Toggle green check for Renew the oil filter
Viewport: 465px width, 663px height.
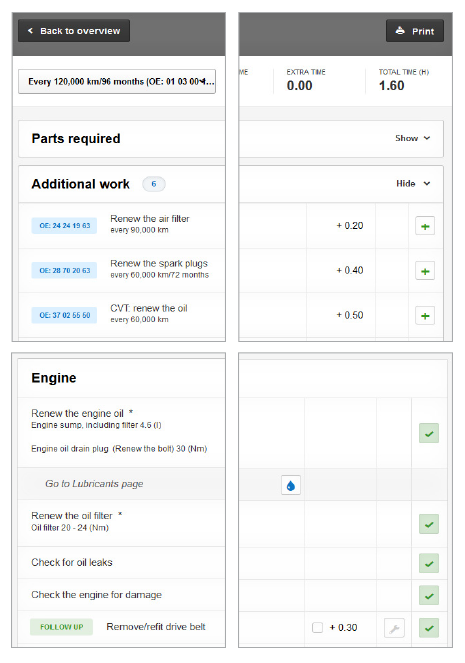[x=429, y=524]
